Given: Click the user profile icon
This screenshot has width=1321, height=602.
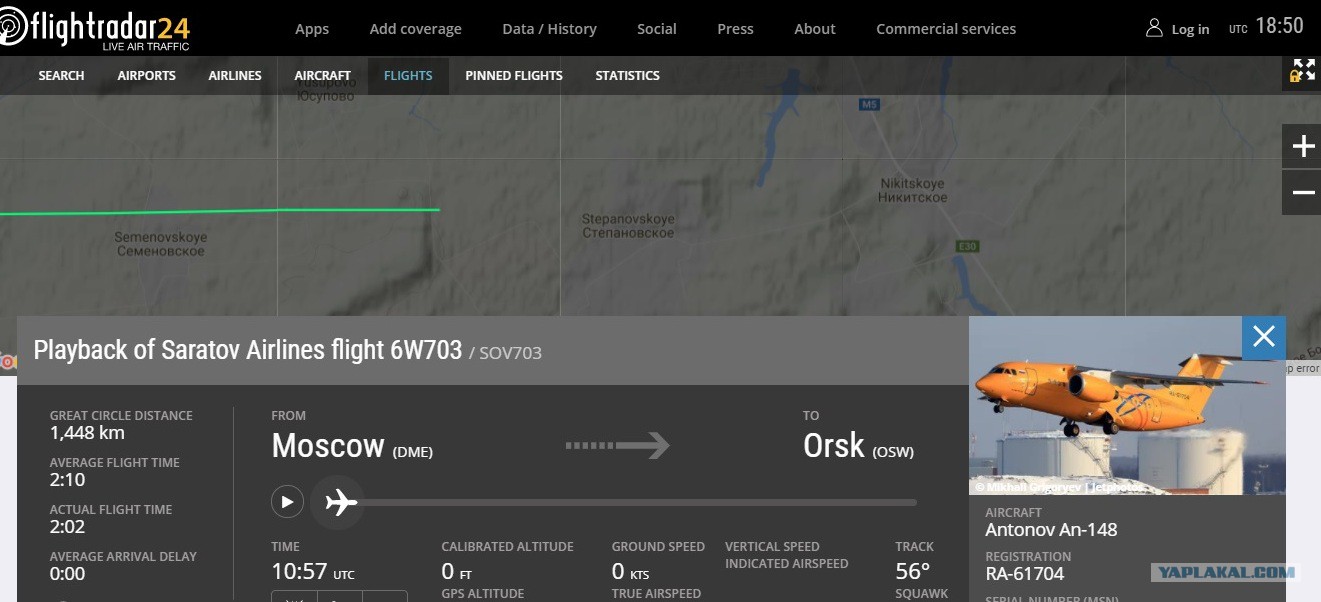Looking at the screenshot, I should point(1154,28).
